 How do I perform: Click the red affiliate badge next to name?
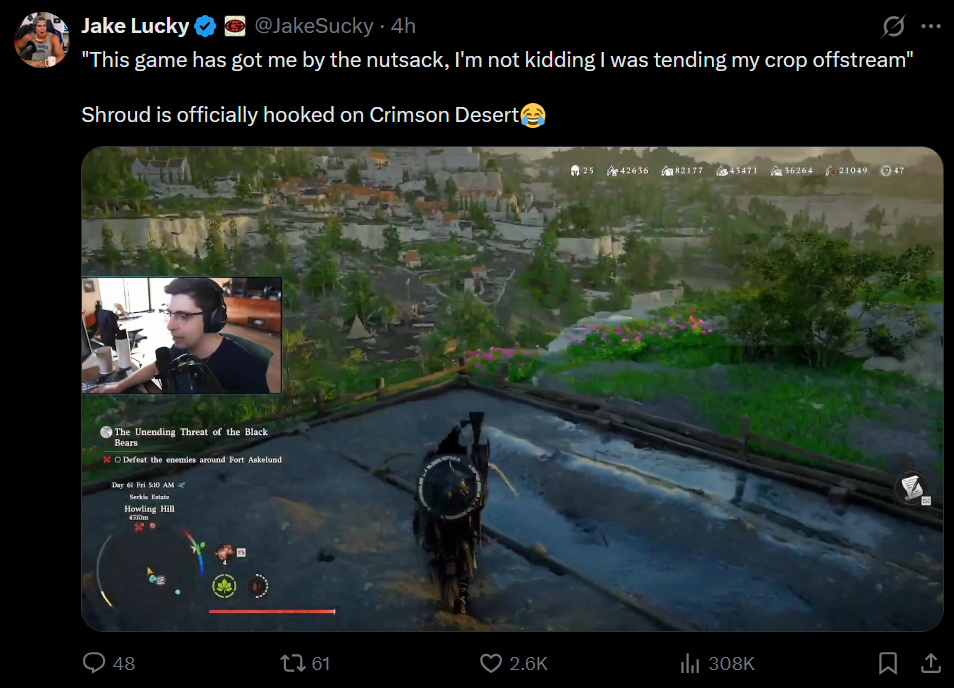click(235, 26)
